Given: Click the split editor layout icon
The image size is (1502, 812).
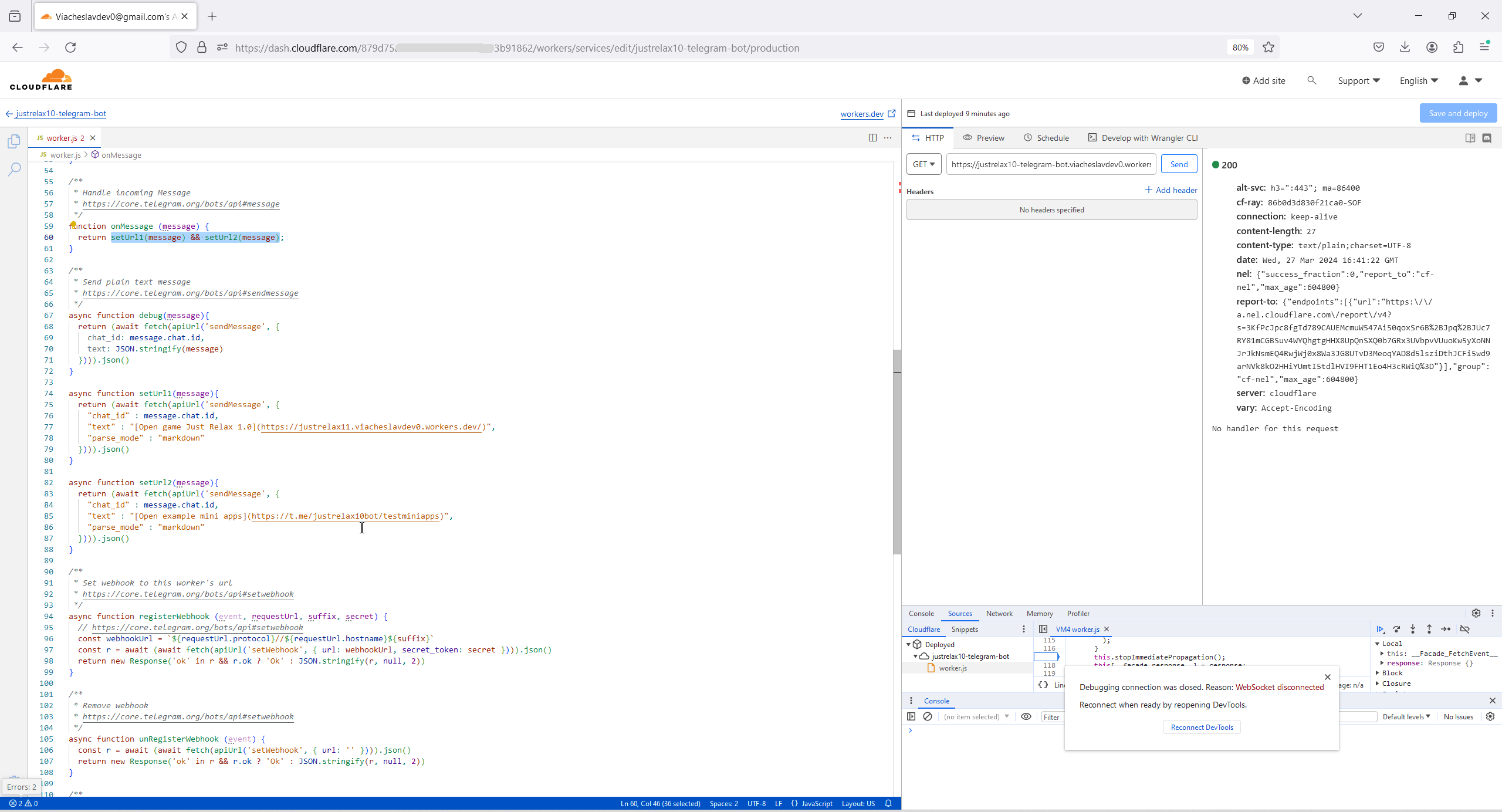Looking at the screenshot, I should 872,138.
